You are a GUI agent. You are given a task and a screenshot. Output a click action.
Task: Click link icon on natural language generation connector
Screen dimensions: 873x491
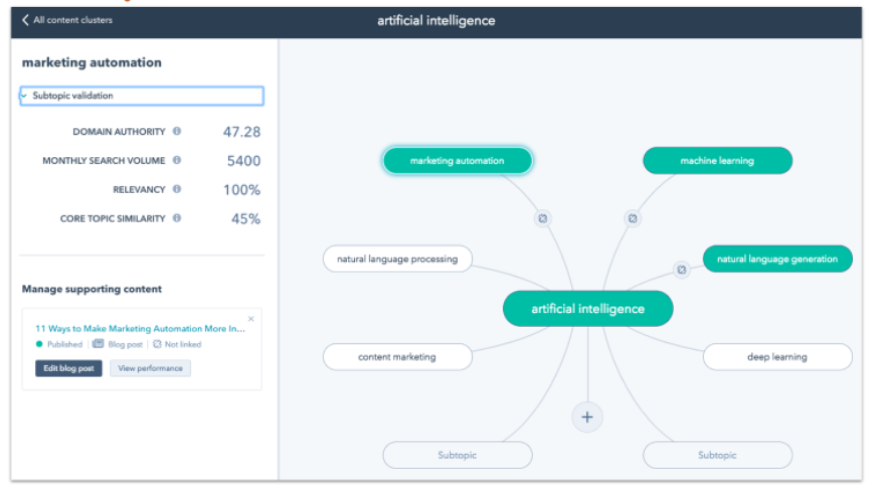tap(681, 270)
